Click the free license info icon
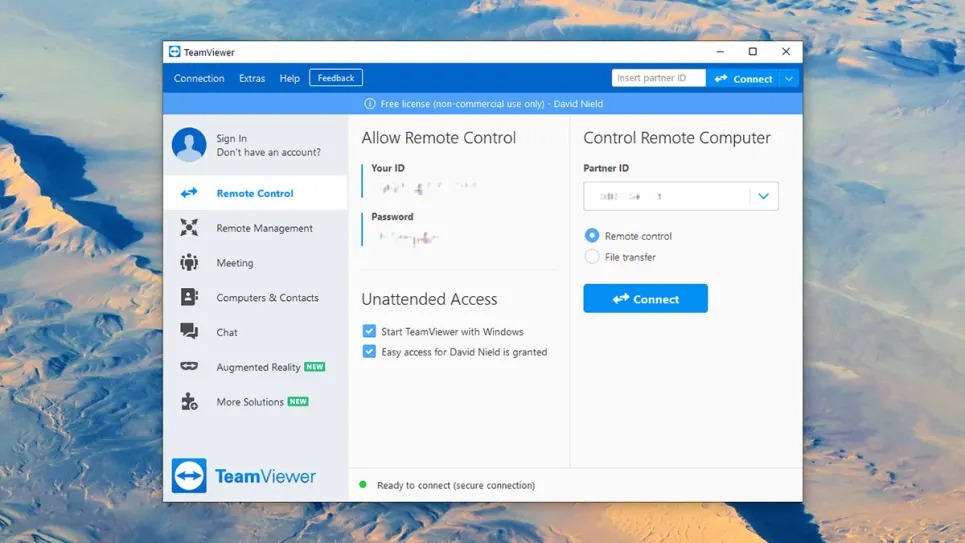This screenshot has width=965, height=543. pos(369,103)
